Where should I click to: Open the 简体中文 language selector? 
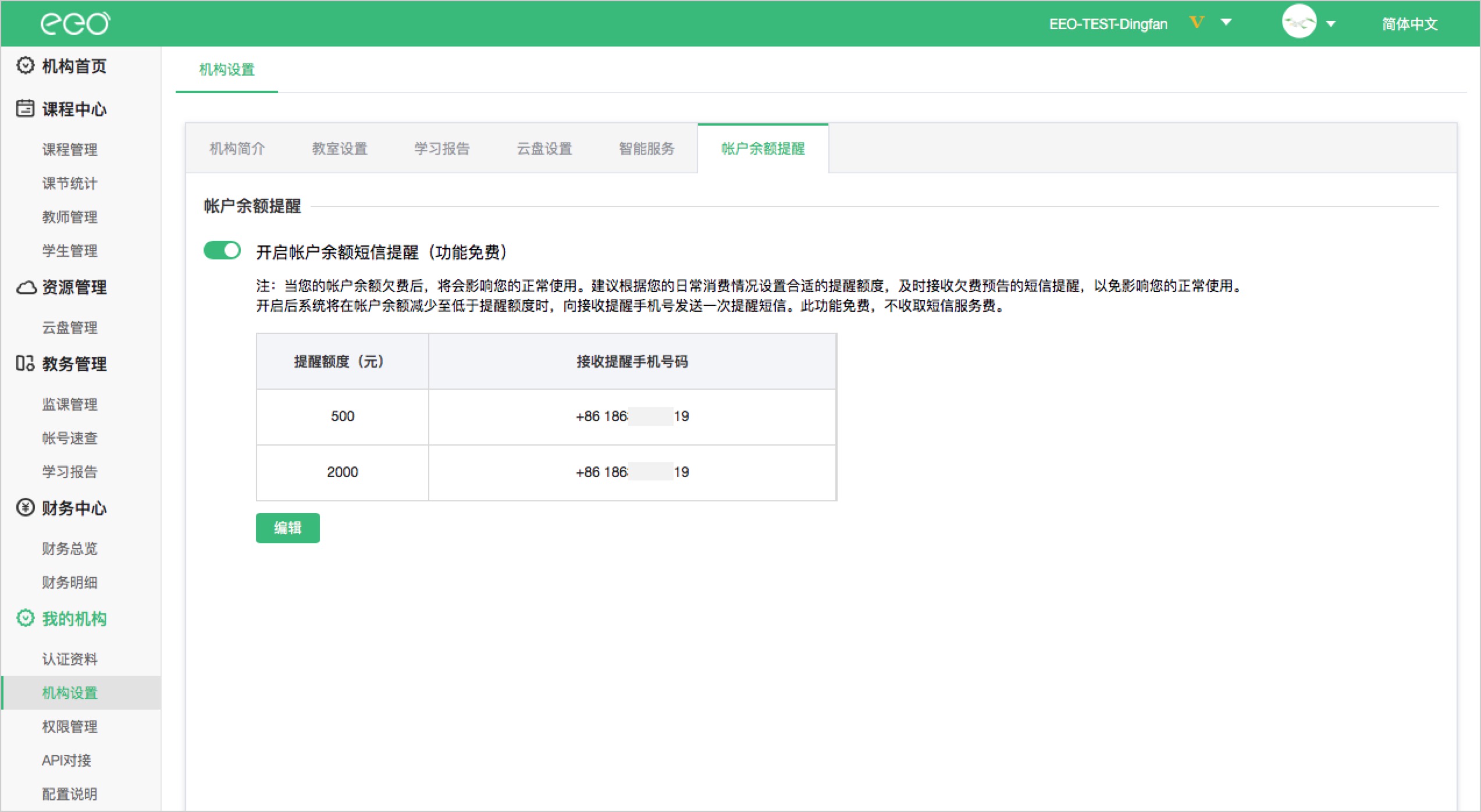(x=1410, y=24)
